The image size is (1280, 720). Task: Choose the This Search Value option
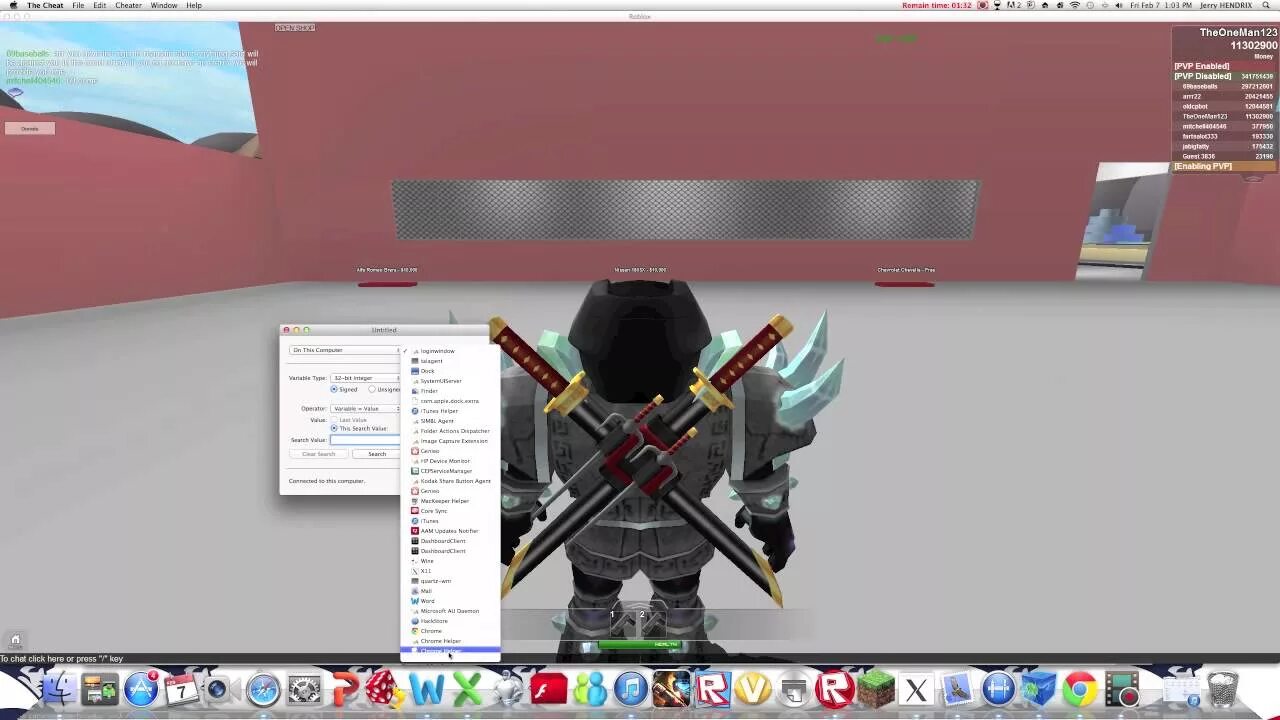point(334,428)
